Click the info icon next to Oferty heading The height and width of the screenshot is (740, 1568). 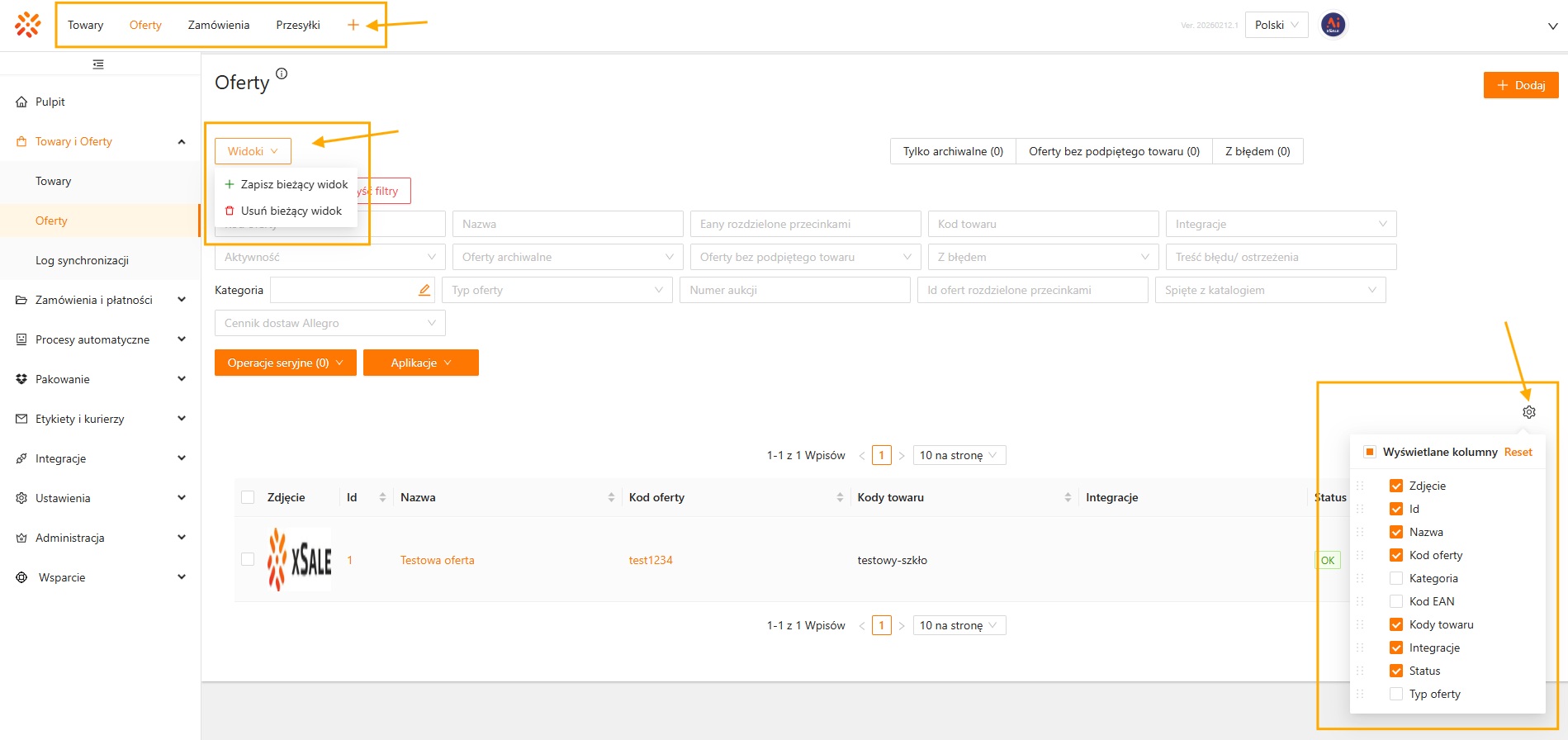[282, 74]
